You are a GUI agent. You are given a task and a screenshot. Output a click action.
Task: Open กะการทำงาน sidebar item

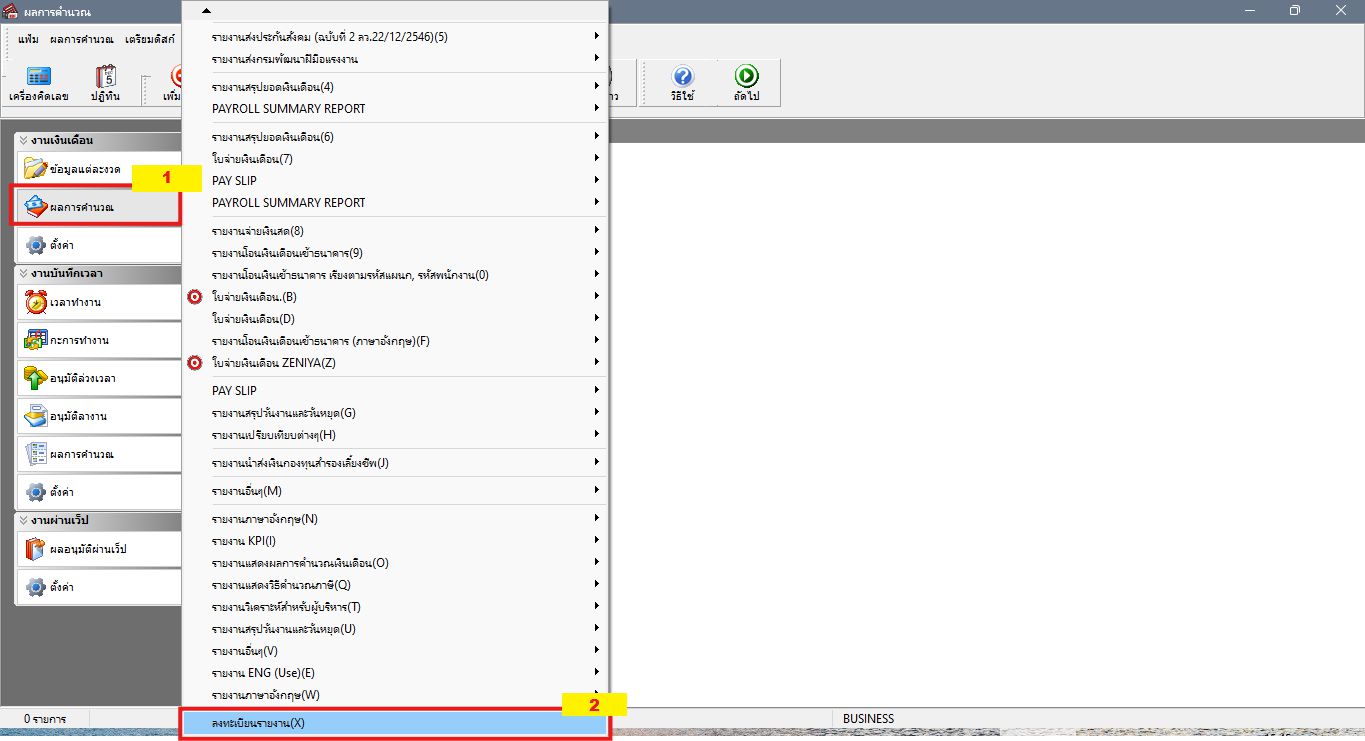click(x=98, y=340)
